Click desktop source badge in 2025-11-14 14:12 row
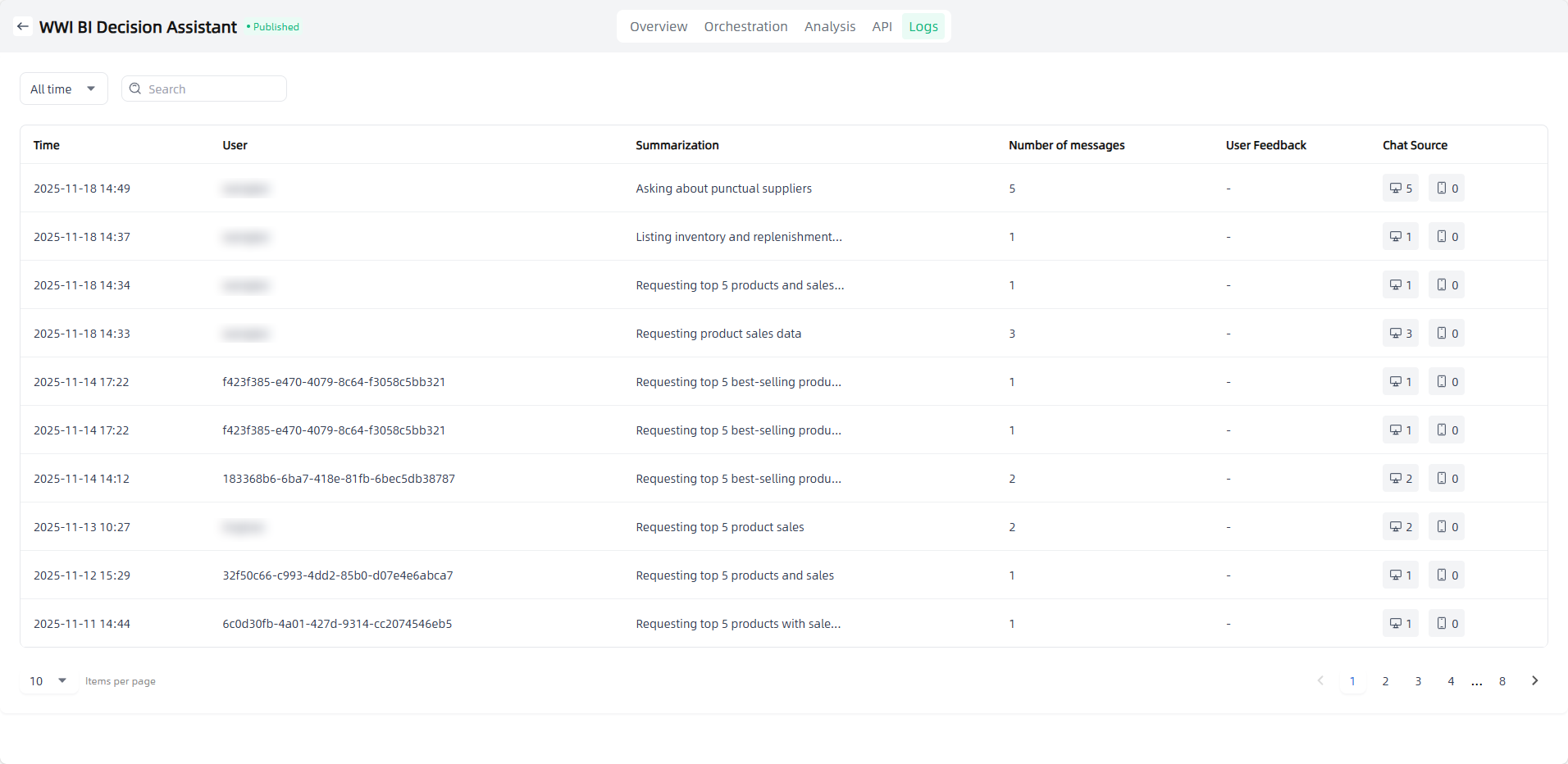Screen dimensions: 1568x764 click(x=1400, y=479)
